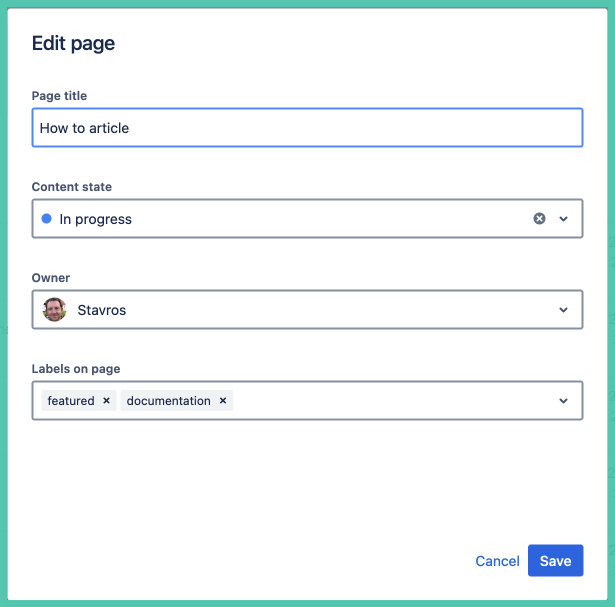This screenshot has height=607, width=615.
Task: Click Stavros's avatar picture
Action: click(54, 310)
